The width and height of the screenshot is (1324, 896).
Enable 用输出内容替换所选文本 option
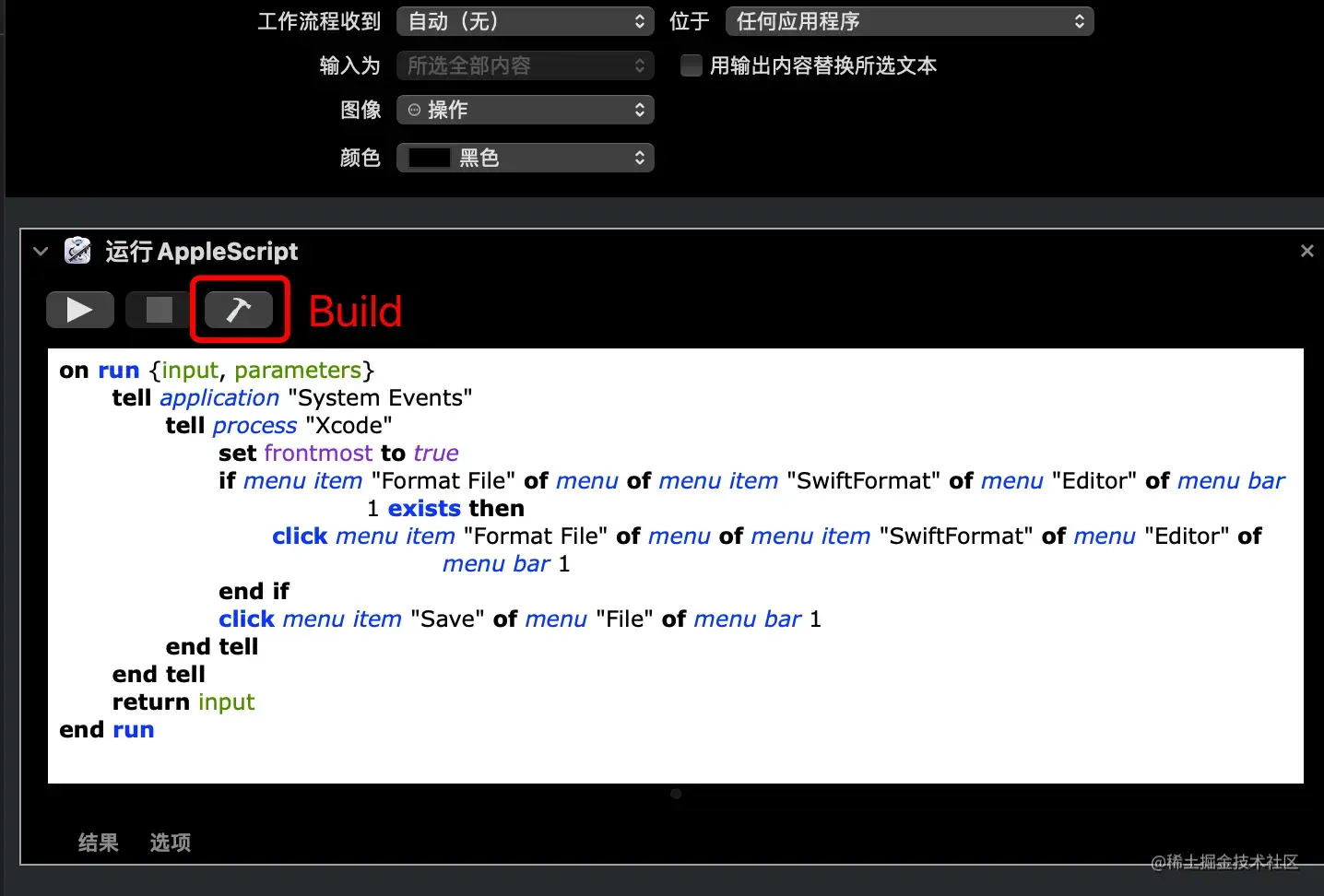point(691,65)
